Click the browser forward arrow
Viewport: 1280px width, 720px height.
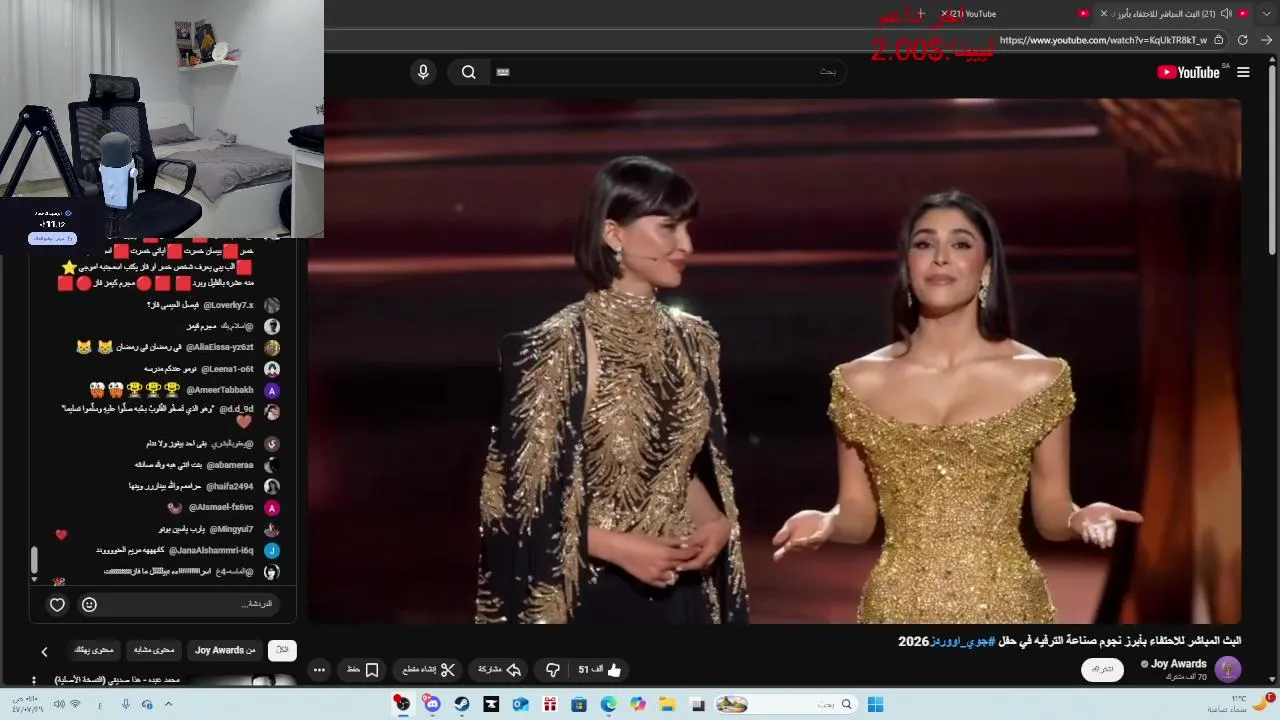[1267, 40]
